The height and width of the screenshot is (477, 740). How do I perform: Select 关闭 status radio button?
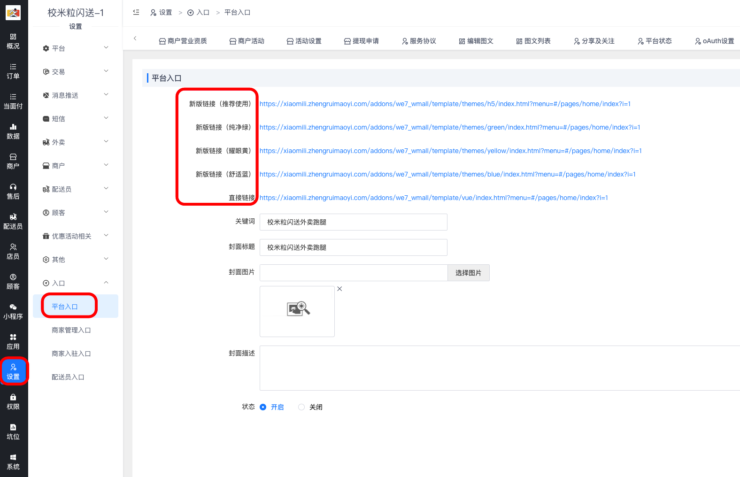click(302, 407)
